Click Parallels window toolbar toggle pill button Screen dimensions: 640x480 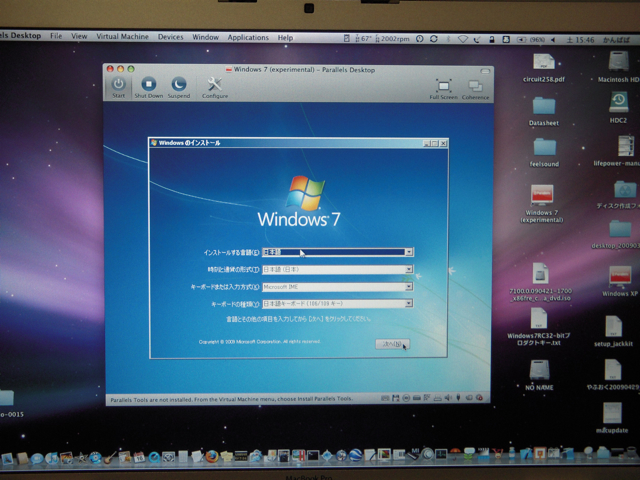(x=485, y=71)
